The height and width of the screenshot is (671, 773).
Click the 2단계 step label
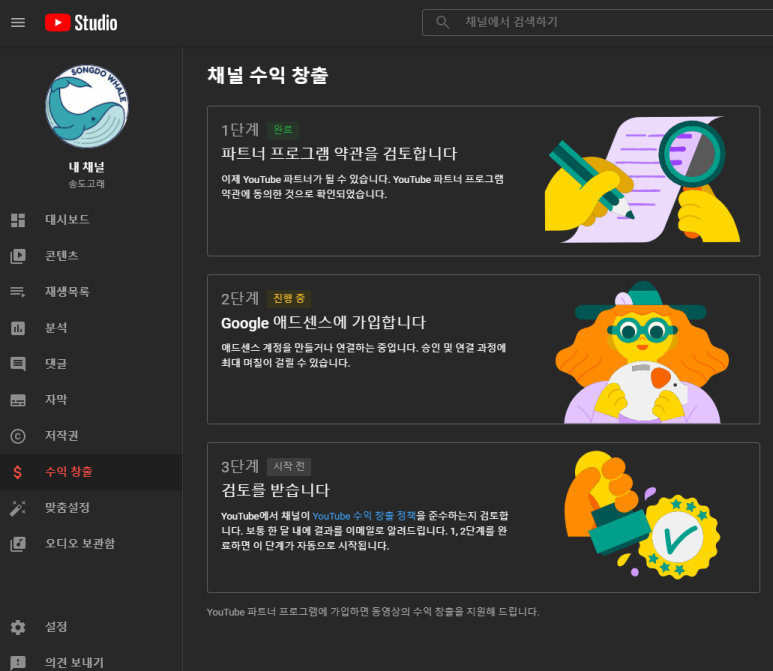click(240, 298)
